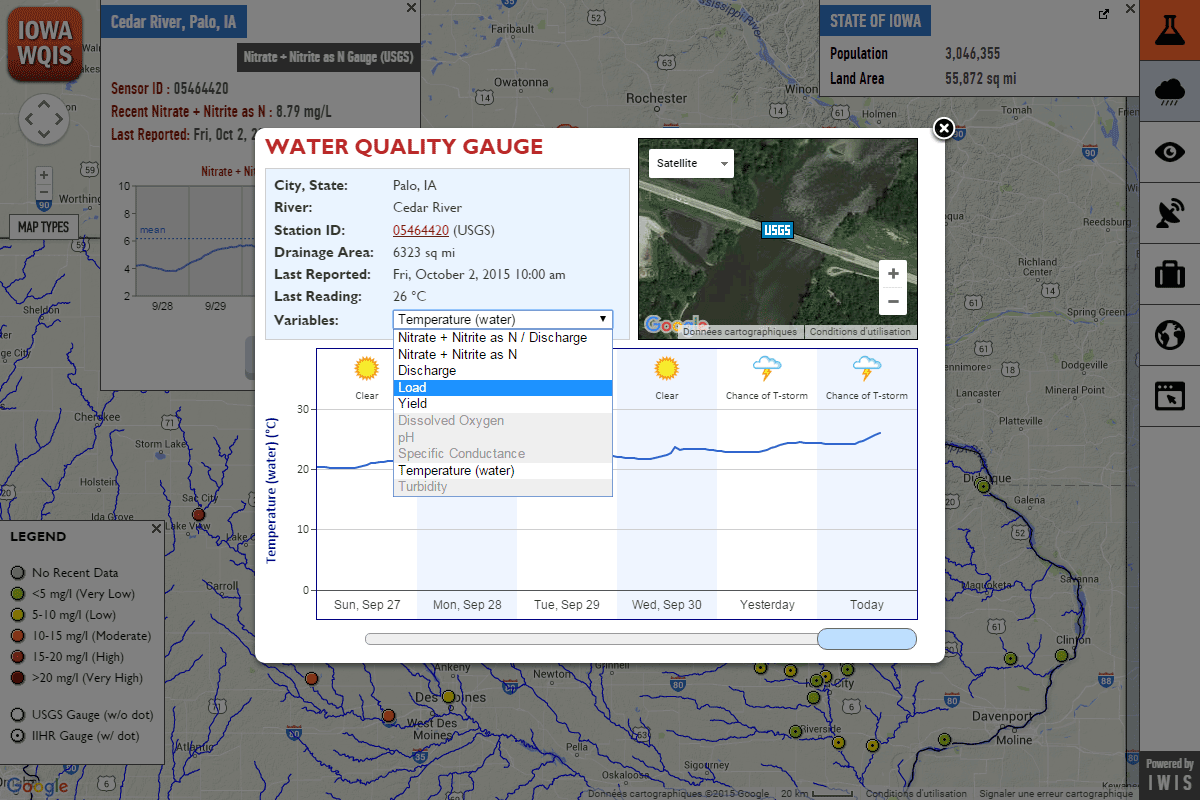
Task: Choose Discharge from the variables list
Action: point(503,371)
